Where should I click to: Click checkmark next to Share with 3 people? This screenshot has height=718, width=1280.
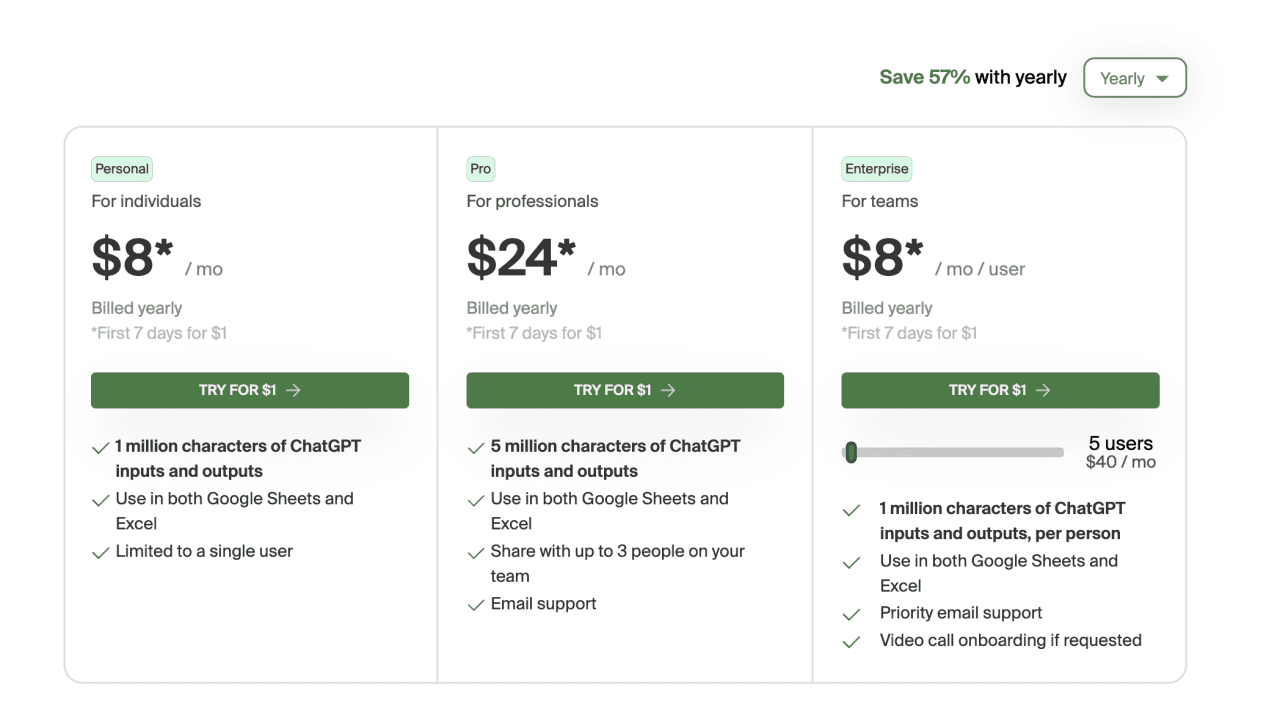[x=476, y=552]
